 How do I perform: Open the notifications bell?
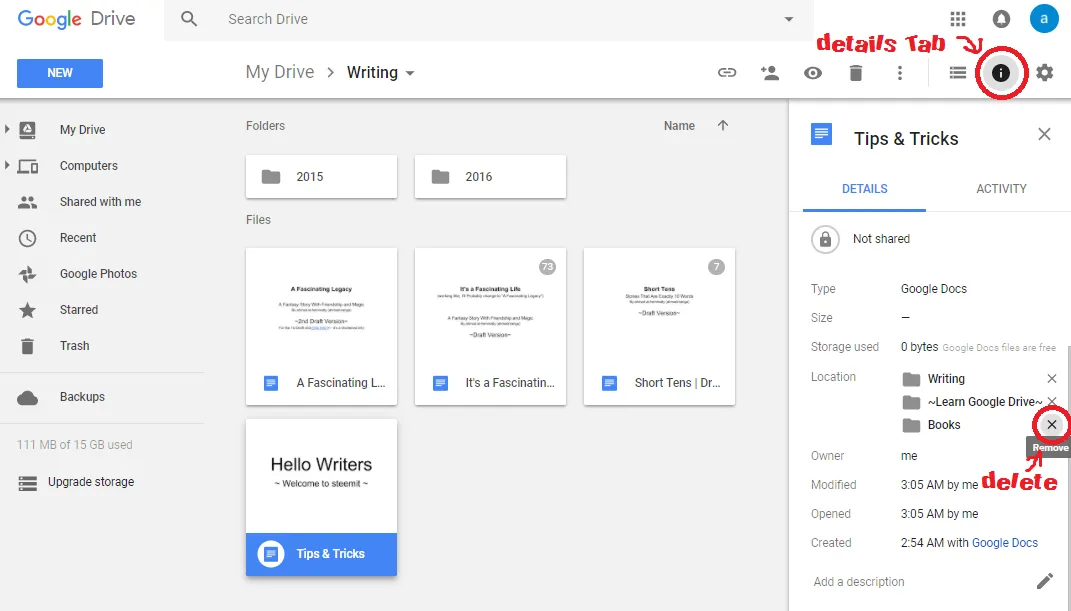[x=1001, y=18]
